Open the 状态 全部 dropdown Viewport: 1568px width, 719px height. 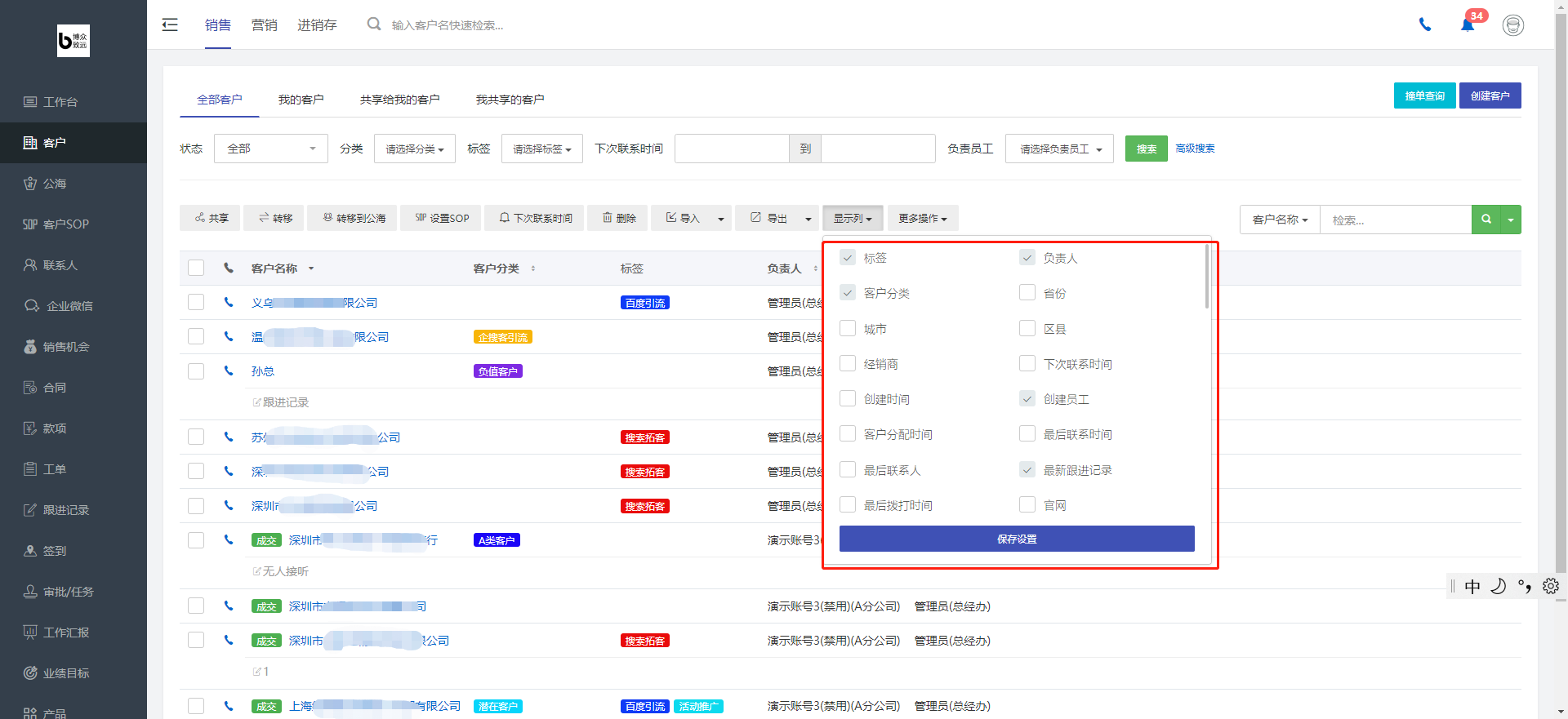tap(271, 149)
